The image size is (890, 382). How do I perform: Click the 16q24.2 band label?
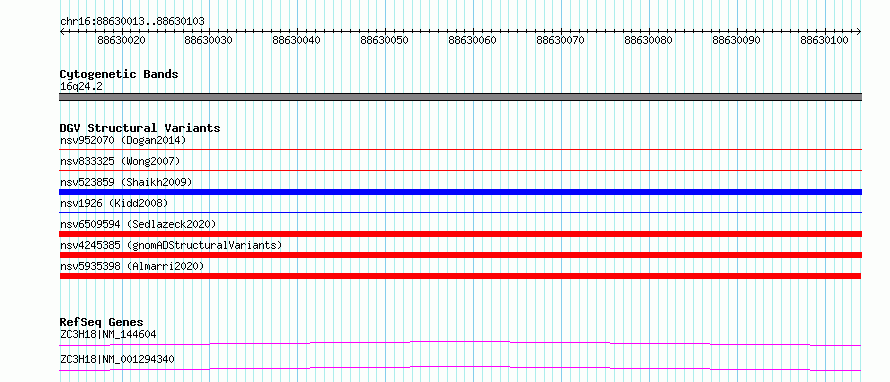81,87
